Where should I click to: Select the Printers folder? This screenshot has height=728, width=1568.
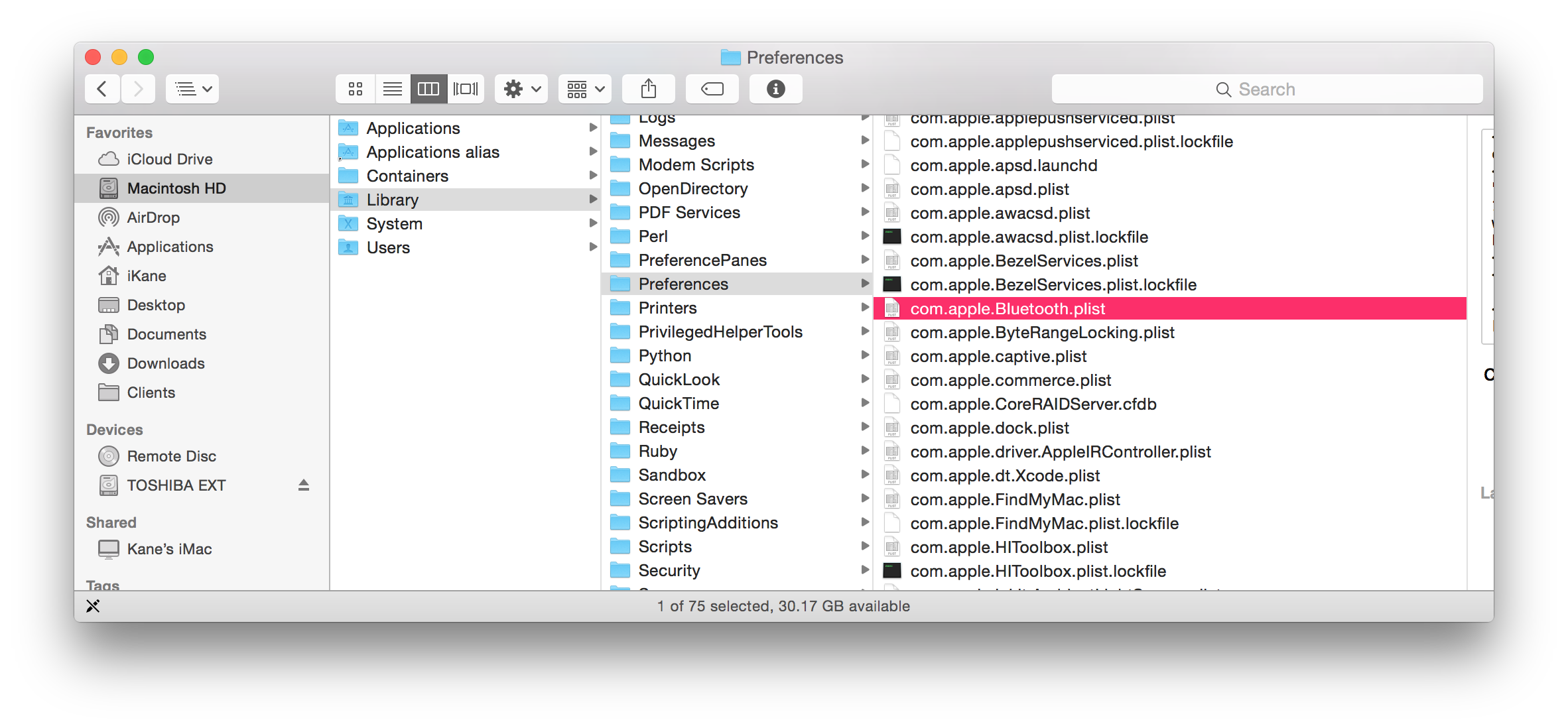pos(666,308)
